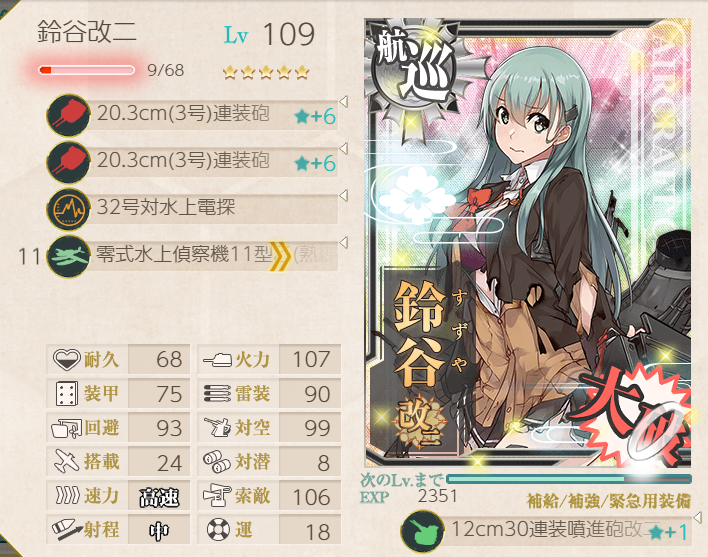708x557 pixels.
Task: Click the 鈴谷改二 ship card portrait
Action: [x=527, y=243]
